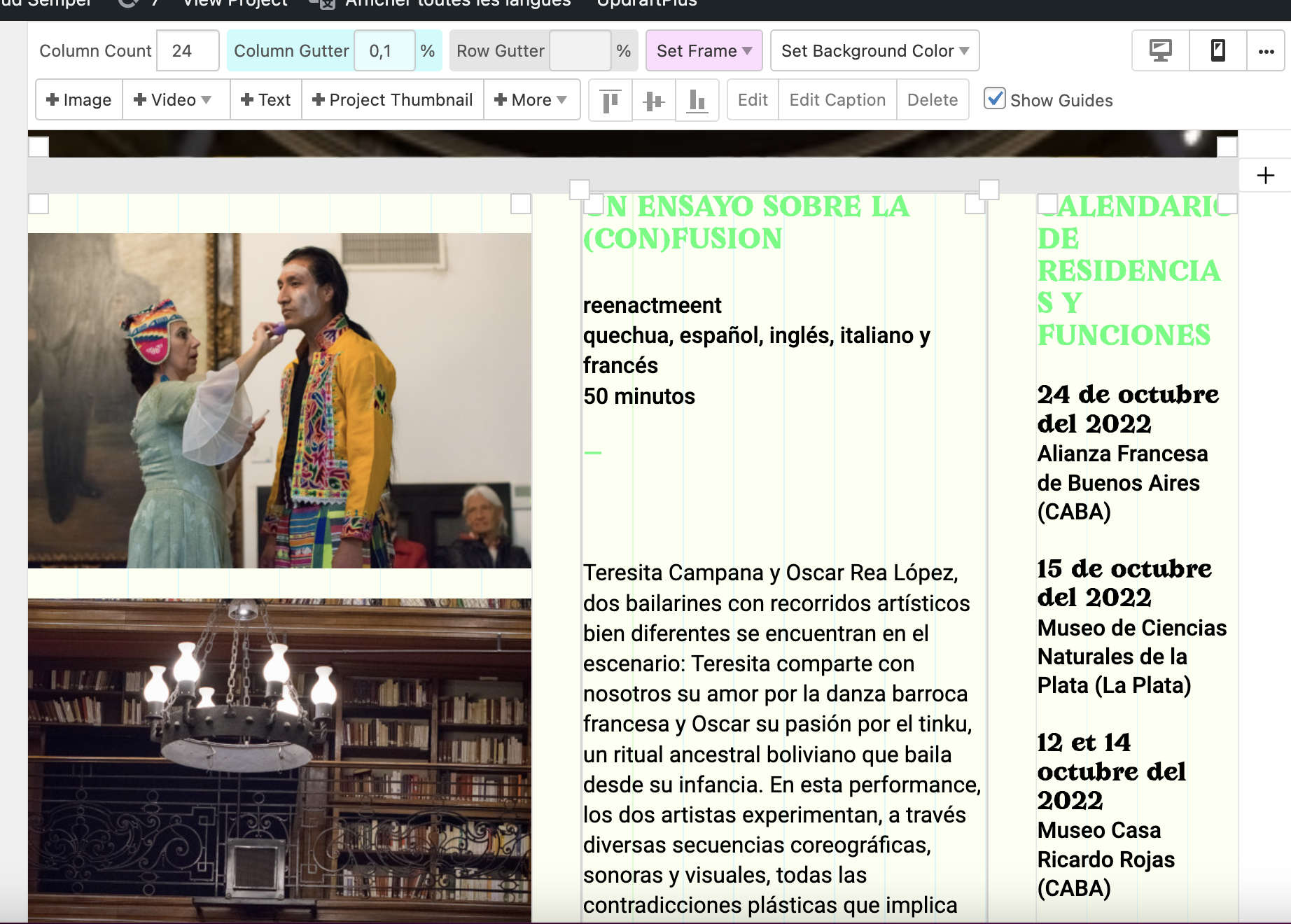Screen dimensions: 1291x924
Task: Focus the Row Gutter value field
Action: point(579,50)
